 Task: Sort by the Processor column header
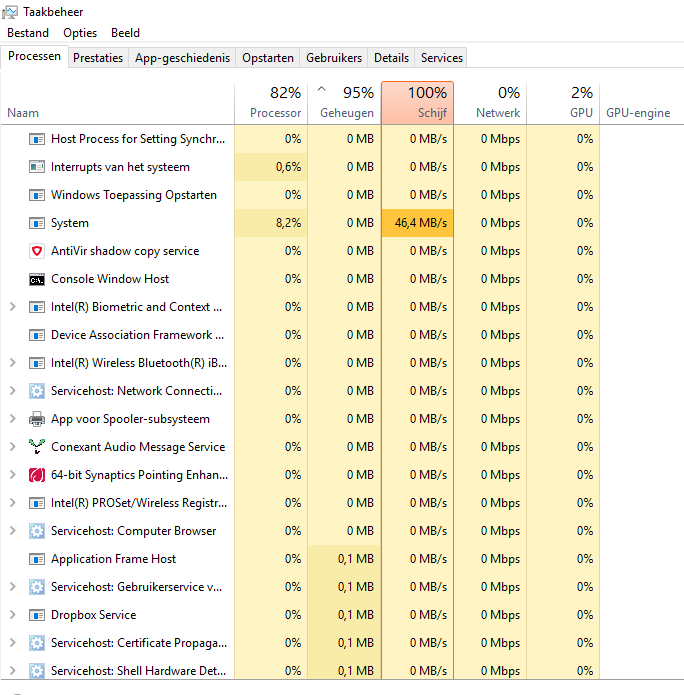[x=271, y=103]
